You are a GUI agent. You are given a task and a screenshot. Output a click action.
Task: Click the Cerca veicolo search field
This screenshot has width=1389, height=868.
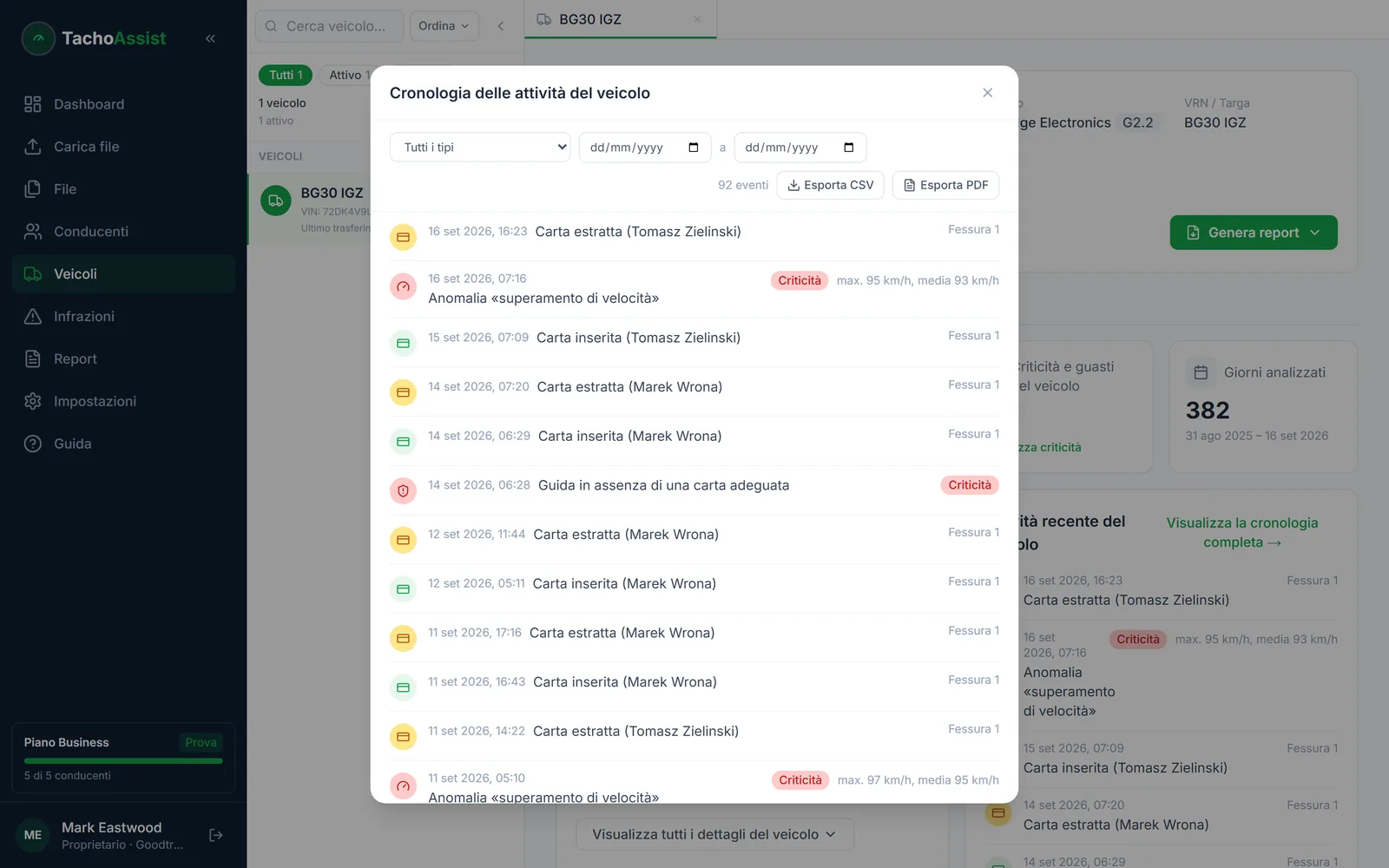329,26
